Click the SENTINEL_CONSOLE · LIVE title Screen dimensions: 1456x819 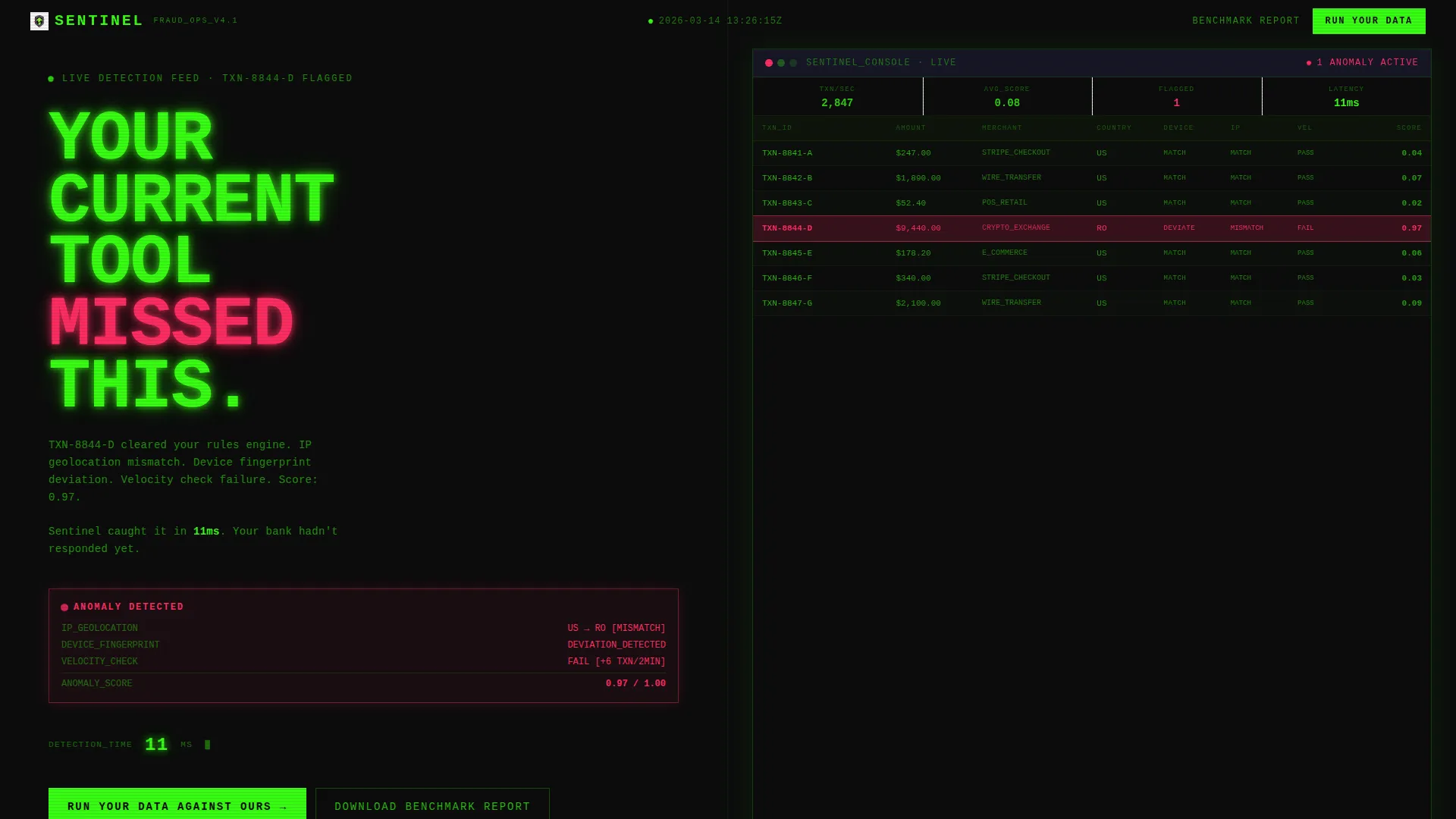click(x=881, y=63)
